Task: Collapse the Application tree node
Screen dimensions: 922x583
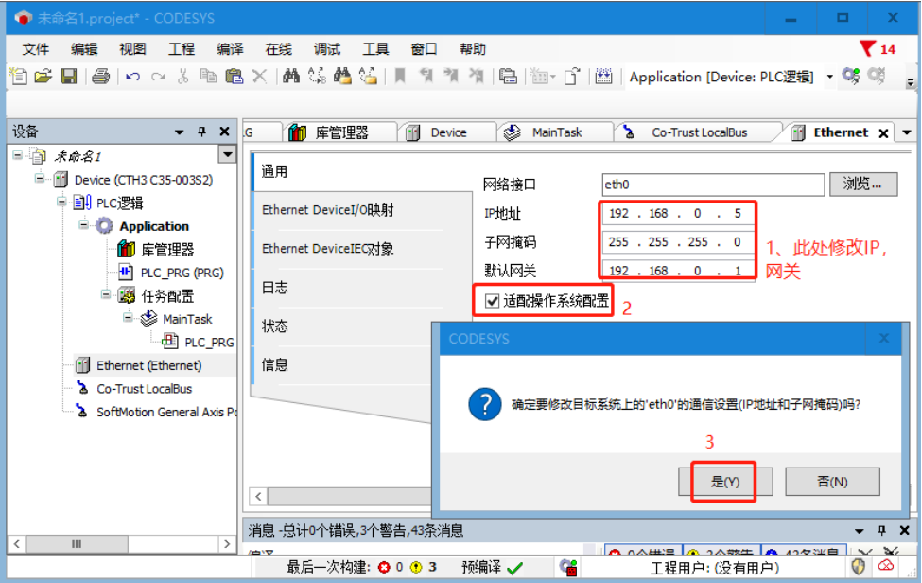Action: point(83,225)
